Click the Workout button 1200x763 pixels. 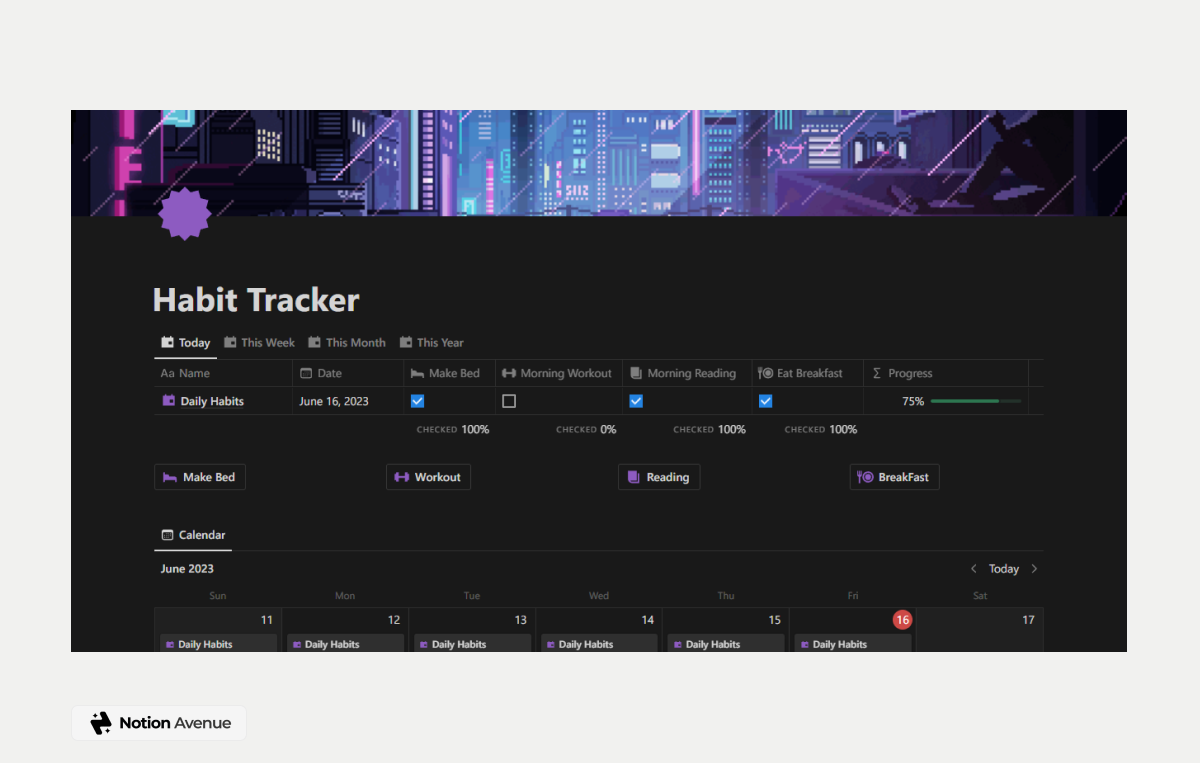coord(428,477)
